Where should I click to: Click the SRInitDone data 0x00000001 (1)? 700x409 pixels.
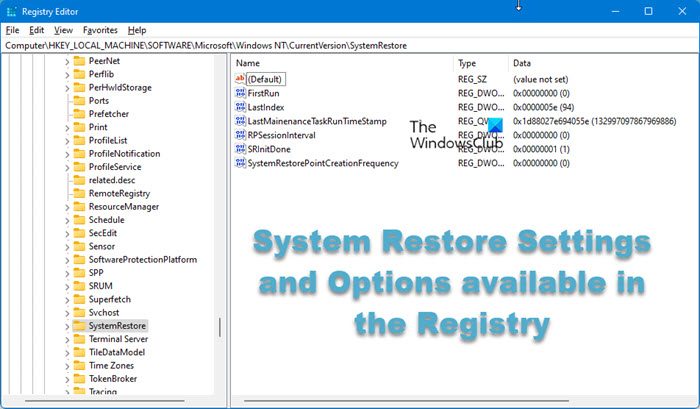[541, 149]
